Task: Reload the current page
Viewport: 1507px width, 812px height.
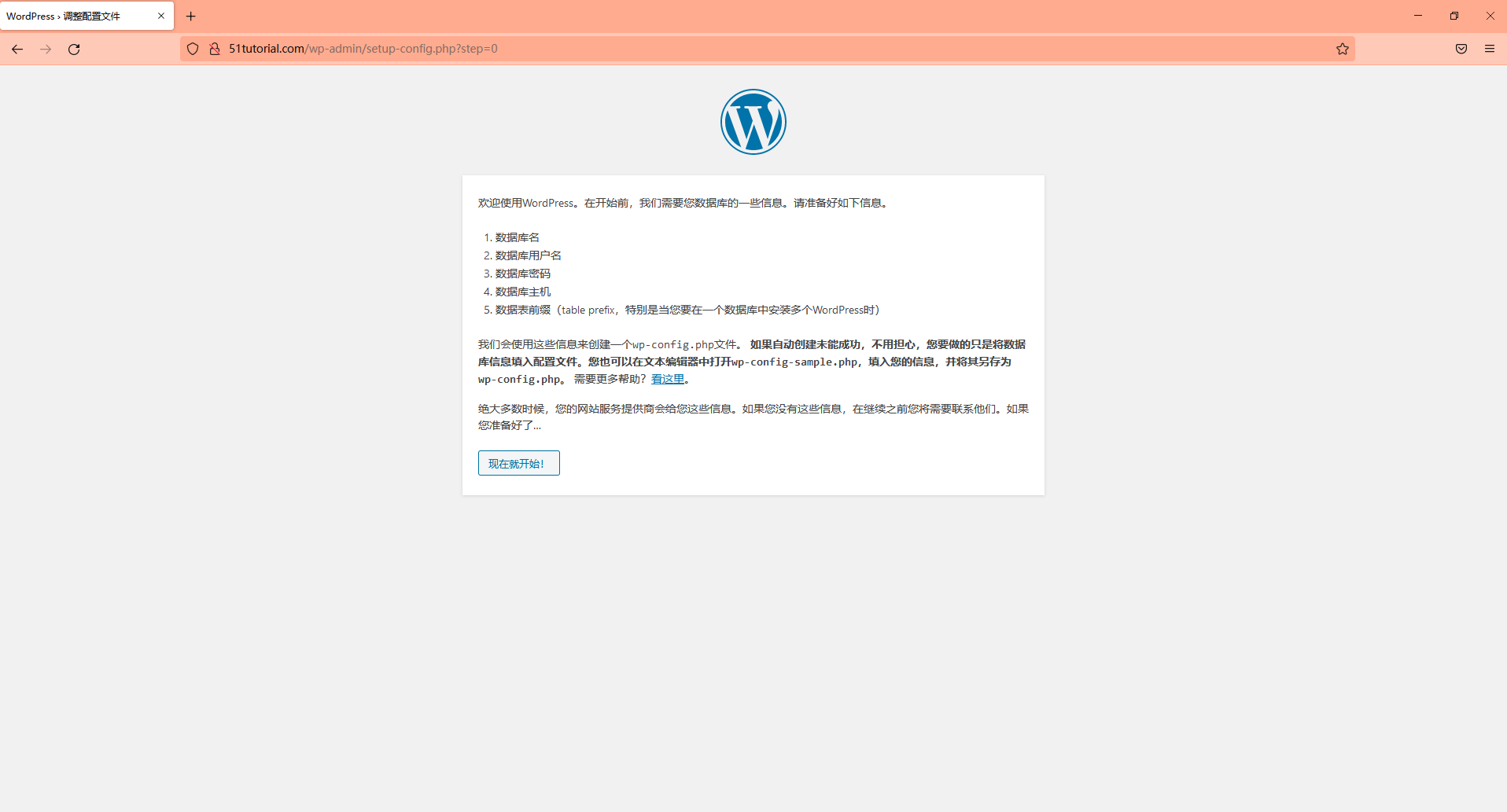Action: click(74, 49)
